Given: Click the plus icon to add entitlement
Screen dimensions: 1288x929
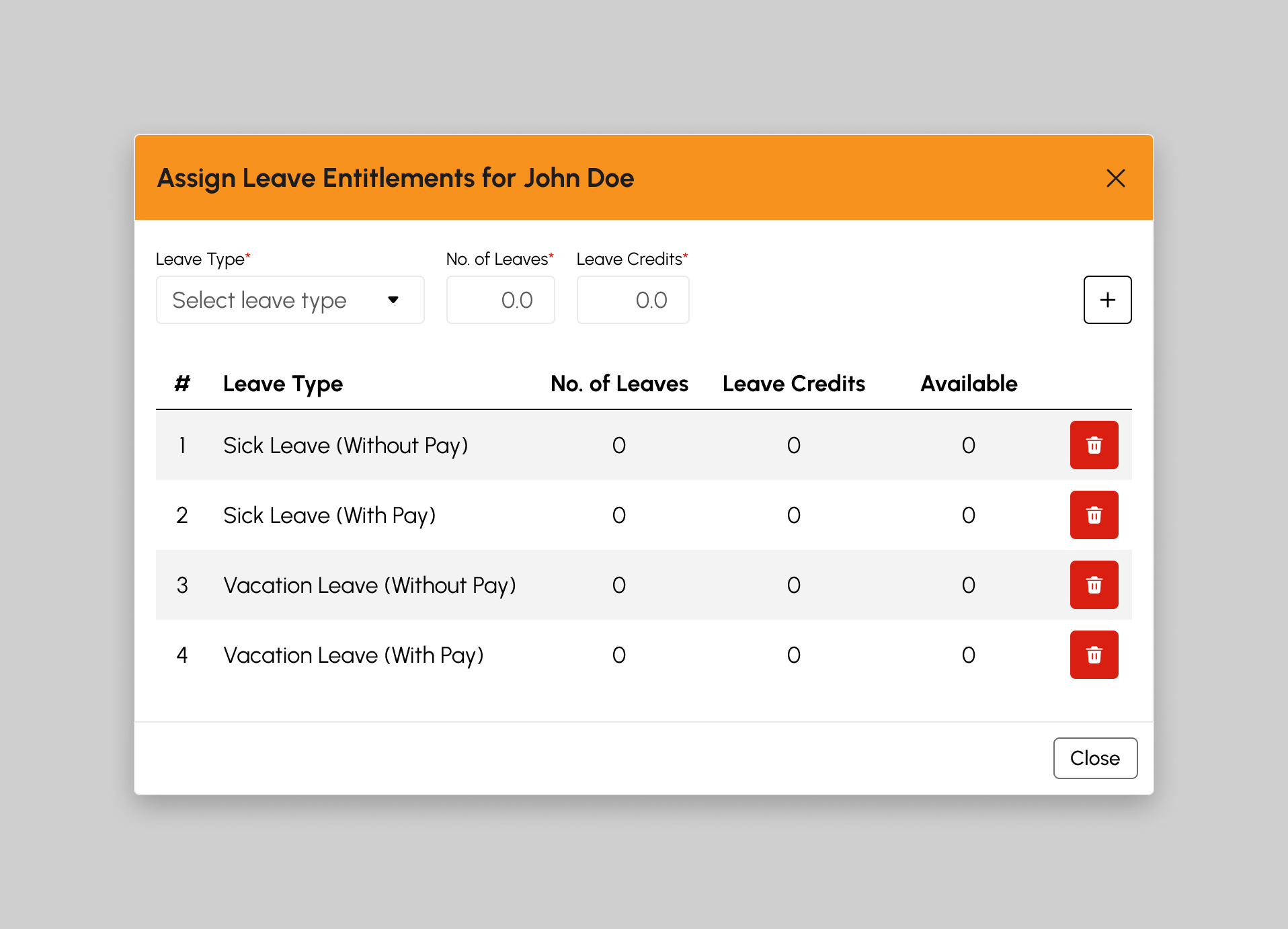Looking at the screenshot, I should [1107, 300].
